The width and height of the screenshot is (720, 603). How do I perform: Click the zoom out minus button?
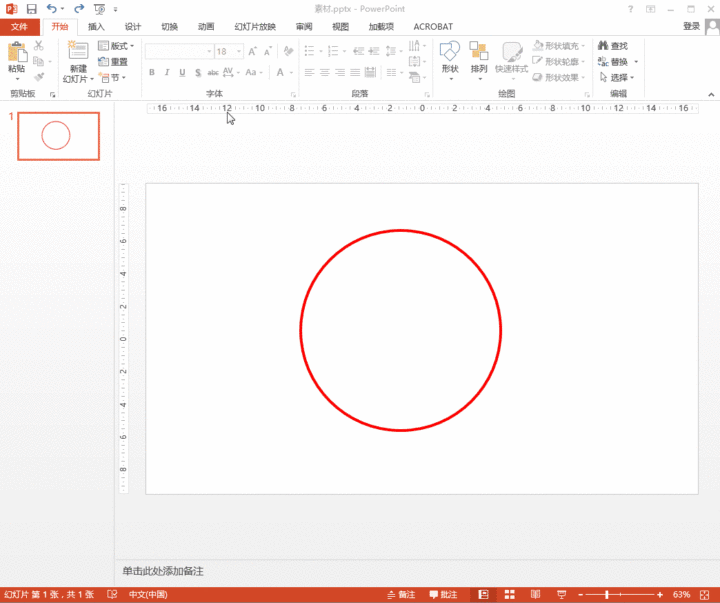tap(580, 595)
